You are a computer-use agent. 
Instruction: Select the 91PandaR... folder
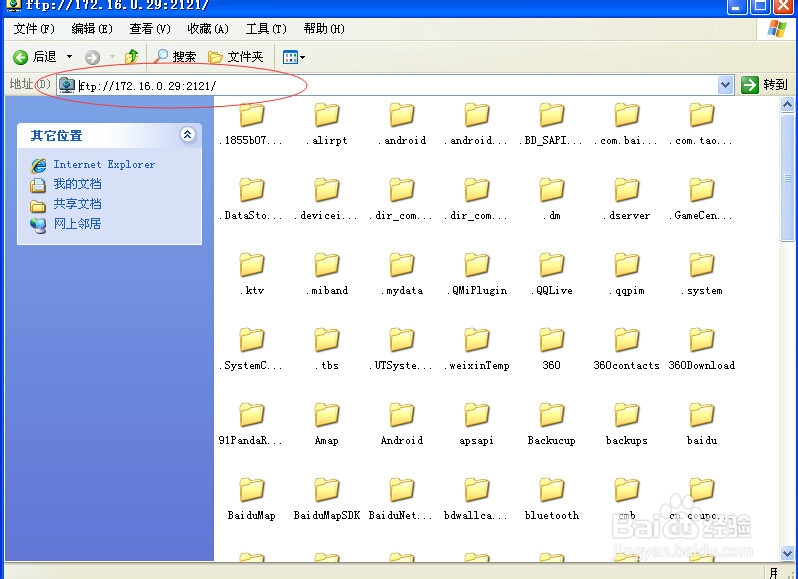pos(251,424)
